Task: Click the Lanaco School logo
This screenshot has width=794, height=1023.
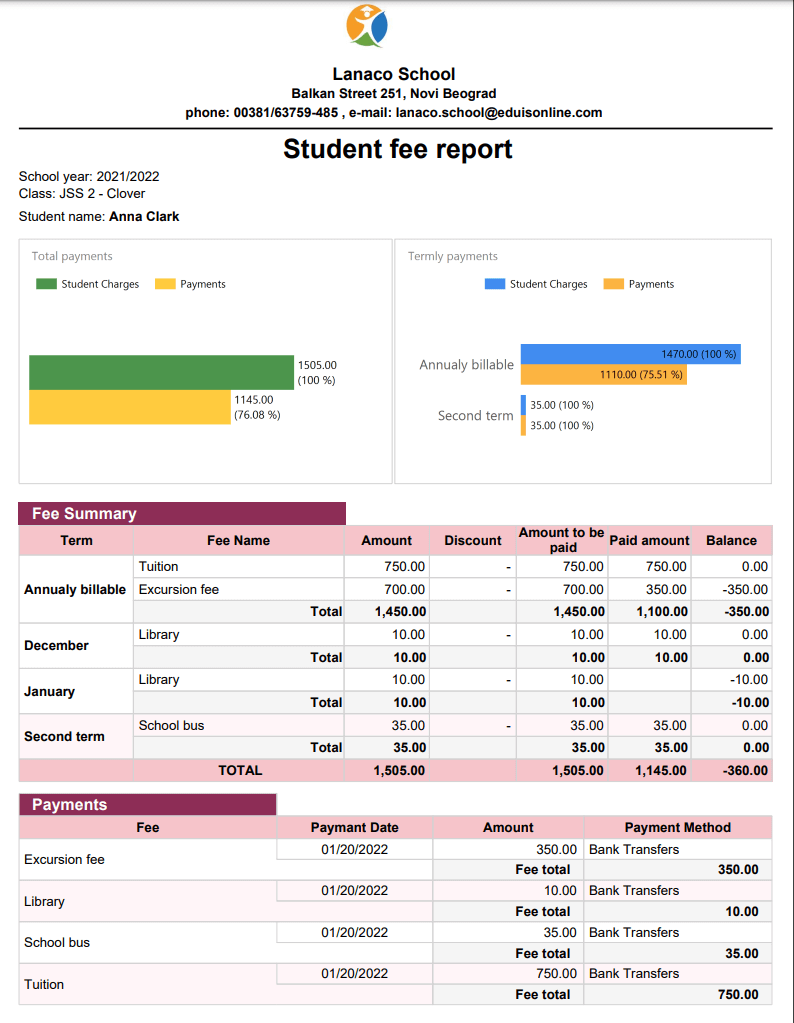Action: (366, 27)
